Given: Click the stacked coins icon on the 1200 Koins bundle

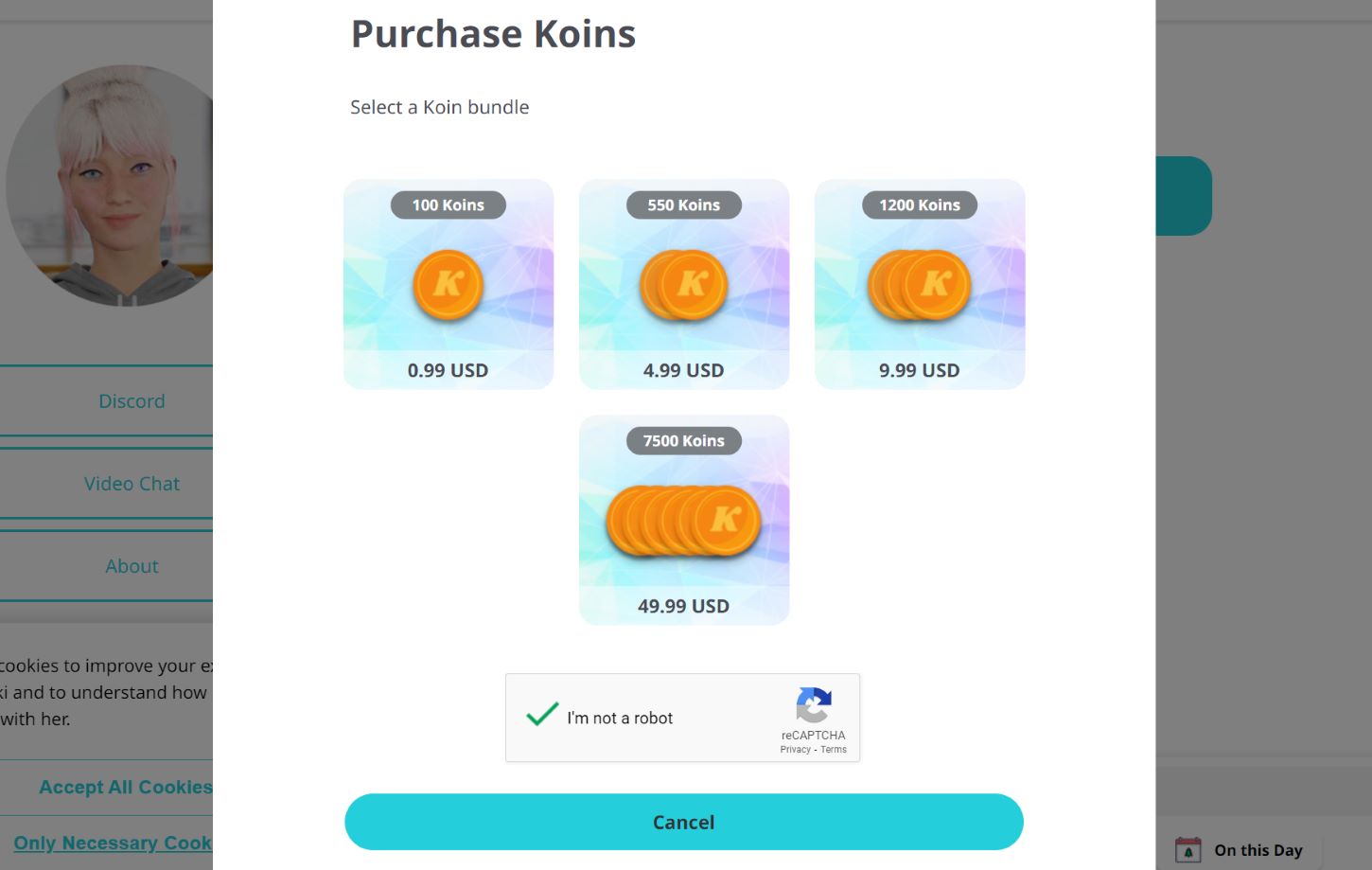Looking at the screenshot, I should coord(919,285).
